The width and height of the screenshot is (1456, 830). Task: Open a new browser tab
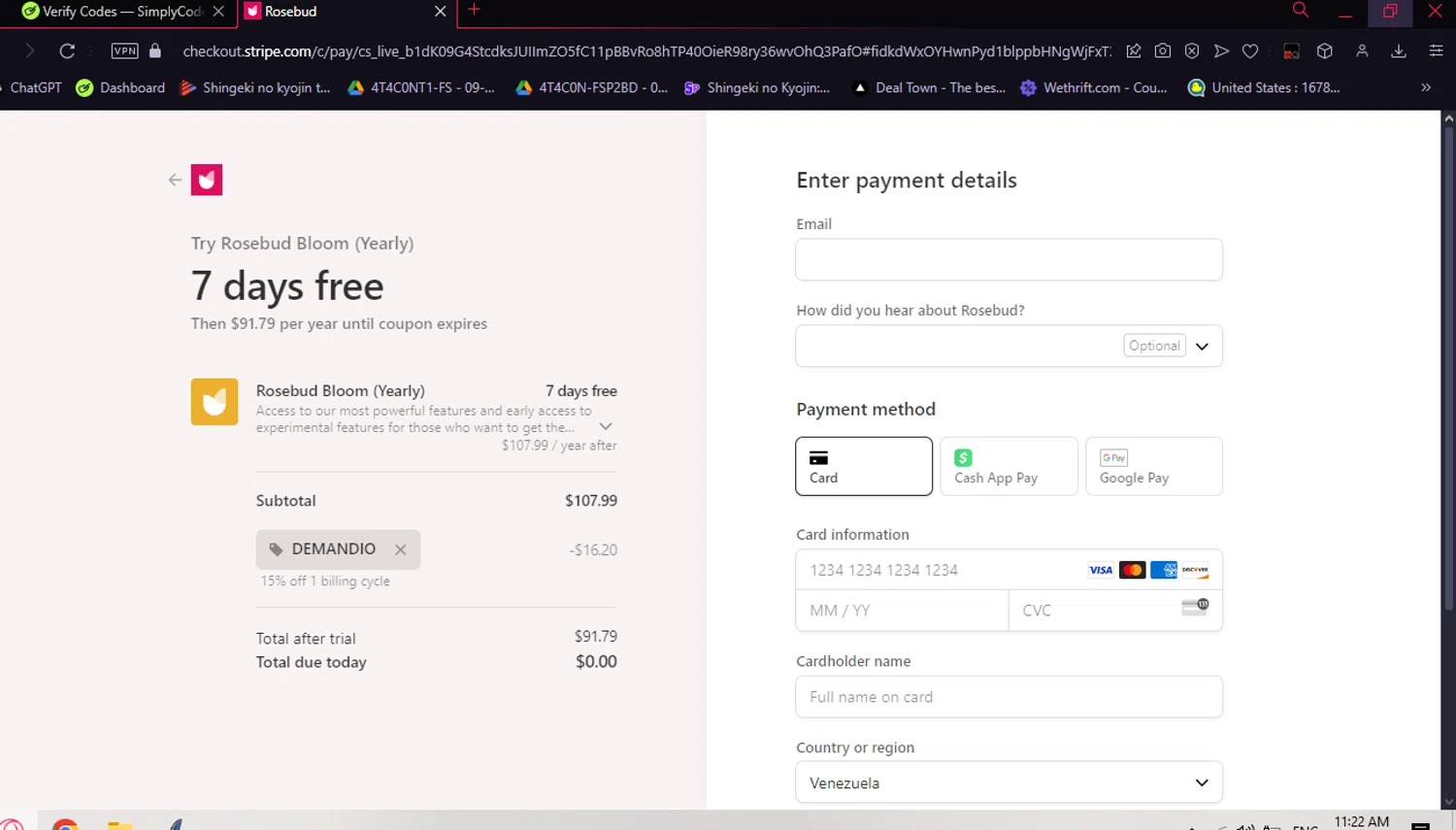[474, 10]
